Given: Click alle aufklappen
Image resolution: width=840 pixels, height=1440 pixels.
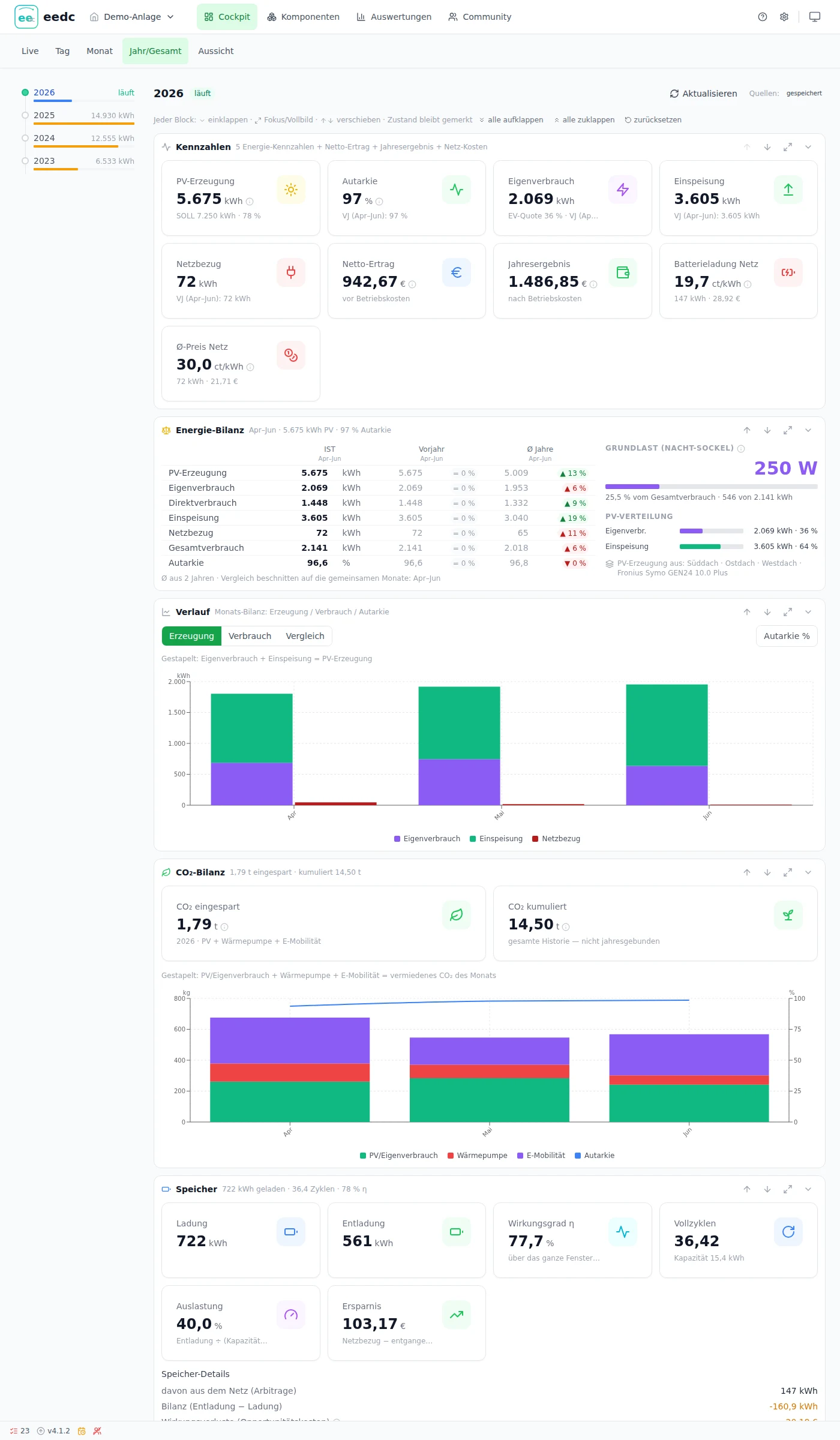Looking at the screenshot, I should 511,120.
